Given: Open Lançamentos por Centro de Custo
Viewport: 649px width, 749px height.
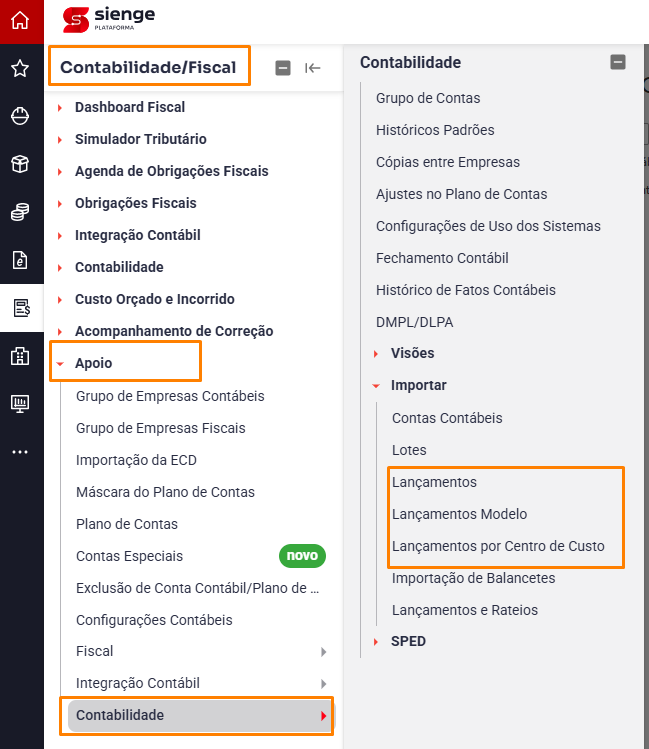Looking at the screenshot, I should point(498,546).
